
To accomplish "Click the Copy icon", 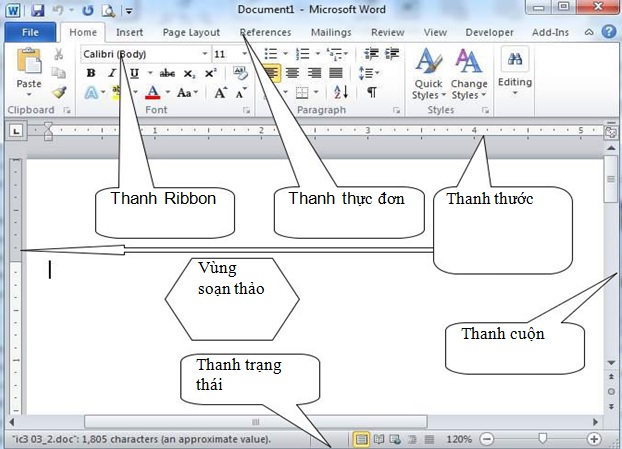I will point(59,73).
